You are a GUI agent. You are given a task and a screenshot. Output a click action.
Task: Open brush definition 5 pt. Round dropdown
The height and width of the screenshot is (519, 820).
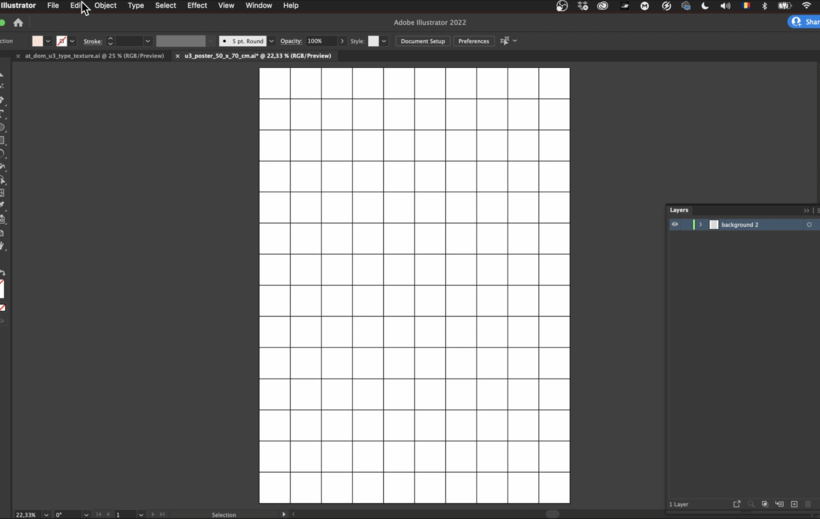click(x=271, y=41)
